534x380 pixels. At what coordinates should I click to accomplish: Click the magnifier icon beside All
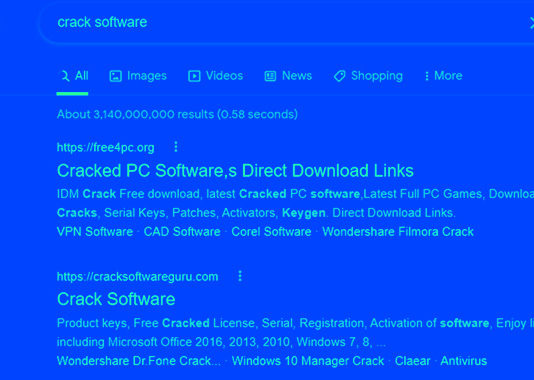65,76
